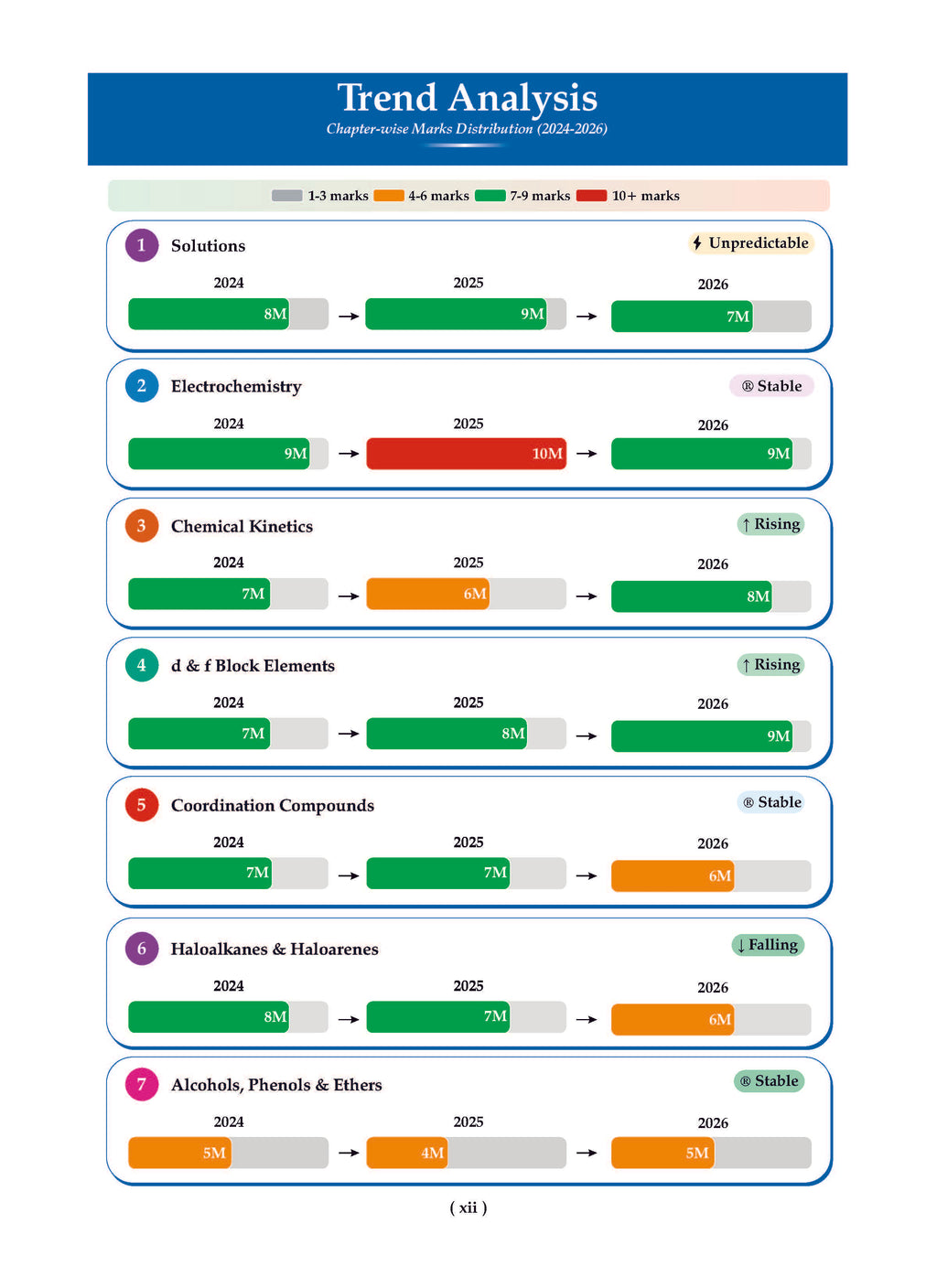The height and width of the screenshot is (1288, 937).
Task: Click the pink number 7 Alcohols badge
Action: [142, 1084]
